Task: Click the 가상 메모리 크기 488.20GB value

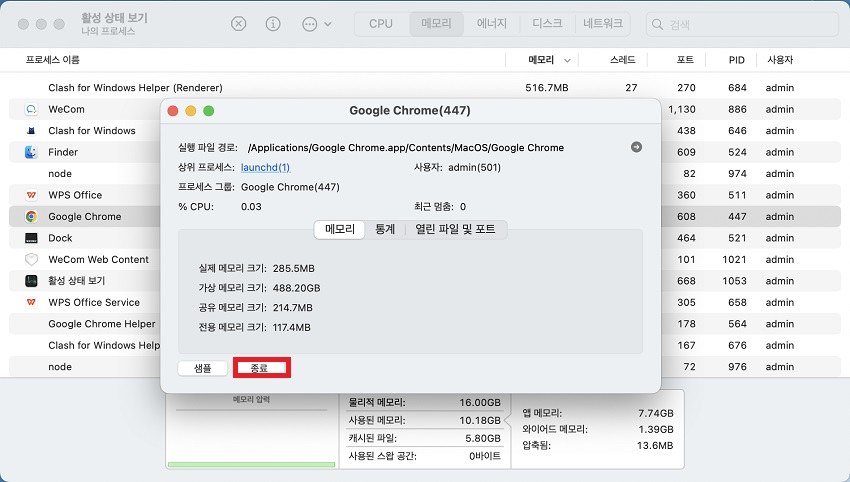Action: 297,288
